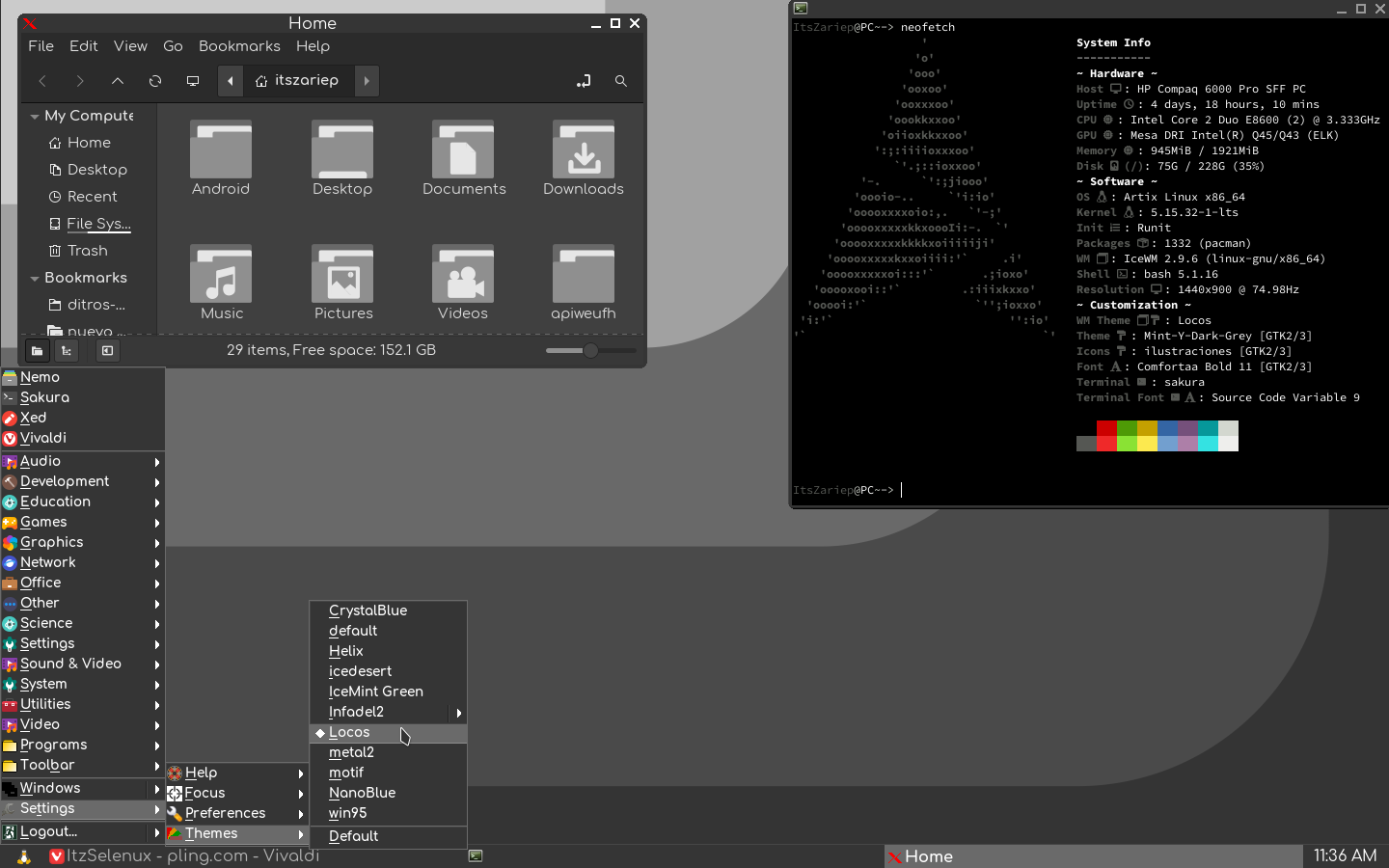
Task: Select the icedesert theme
Action: pos(389,671)
